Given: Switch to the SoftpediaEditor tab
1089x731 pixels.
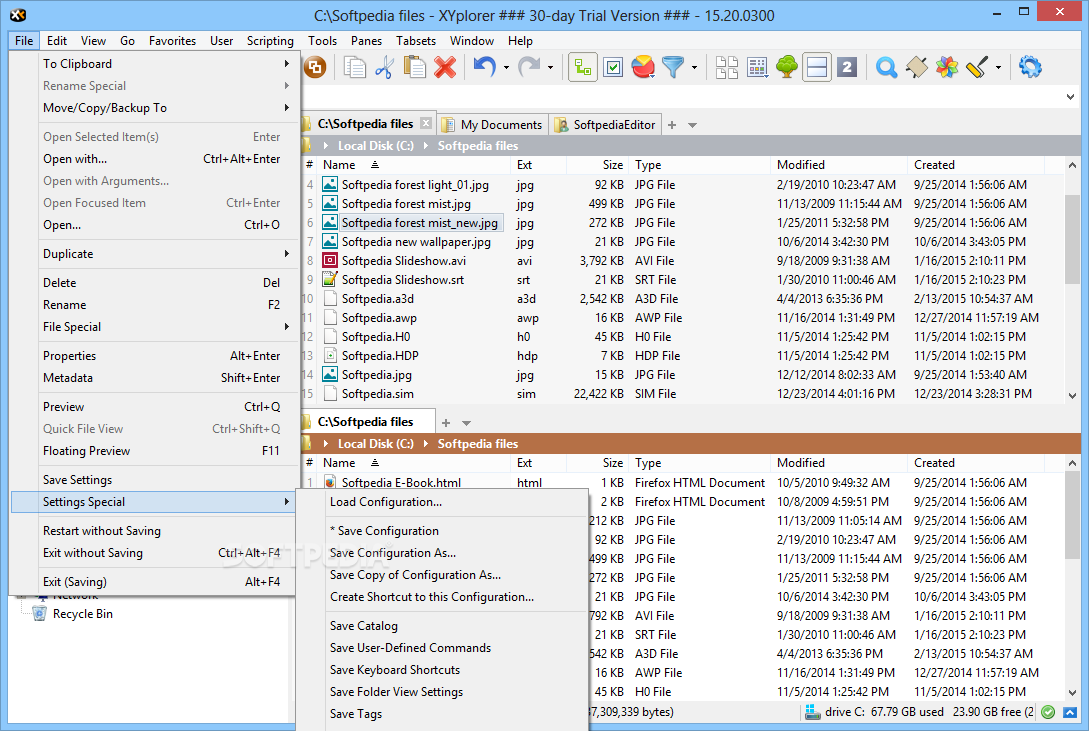Looking at the screenshot, I should (605, 125).
